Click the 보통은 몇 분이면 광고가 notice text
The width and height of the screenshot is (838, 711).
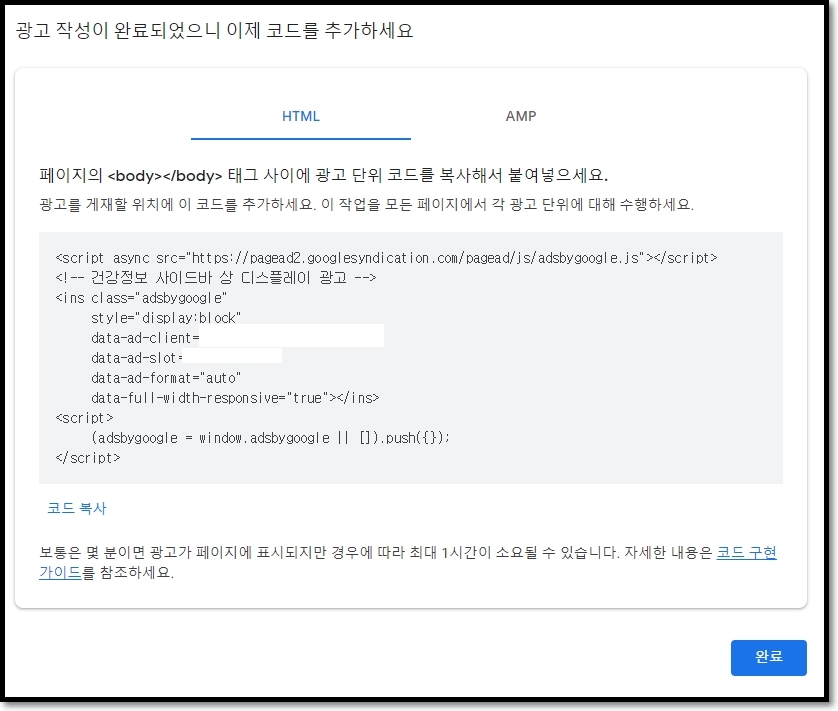point(408,562)
